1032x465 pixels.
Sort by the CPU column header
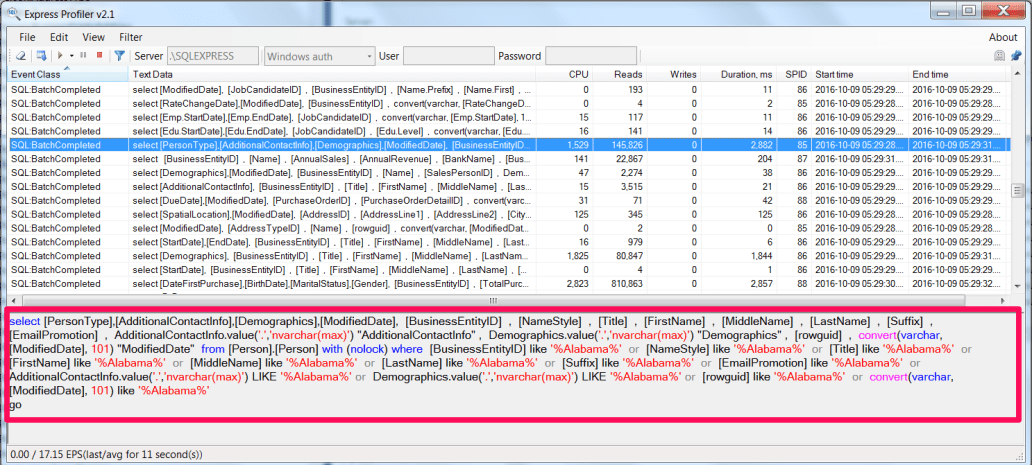[x=565, y=74]
